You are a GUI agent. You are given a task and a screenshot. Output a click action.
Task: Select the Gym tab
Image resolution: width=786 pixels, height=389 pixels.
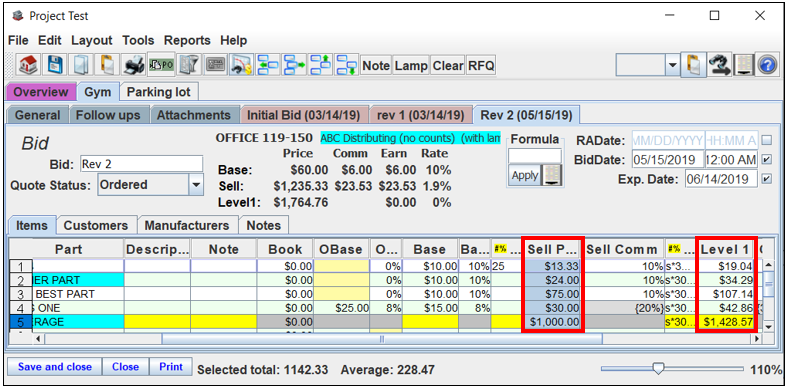point(98,92)
